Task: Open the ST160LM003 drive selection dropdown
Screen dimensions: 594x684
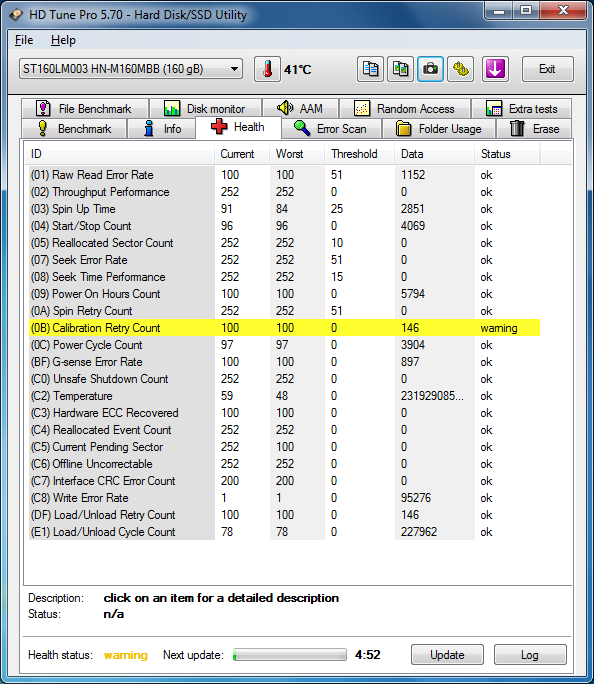Action: pyautogui.click(x=131, y=69)
